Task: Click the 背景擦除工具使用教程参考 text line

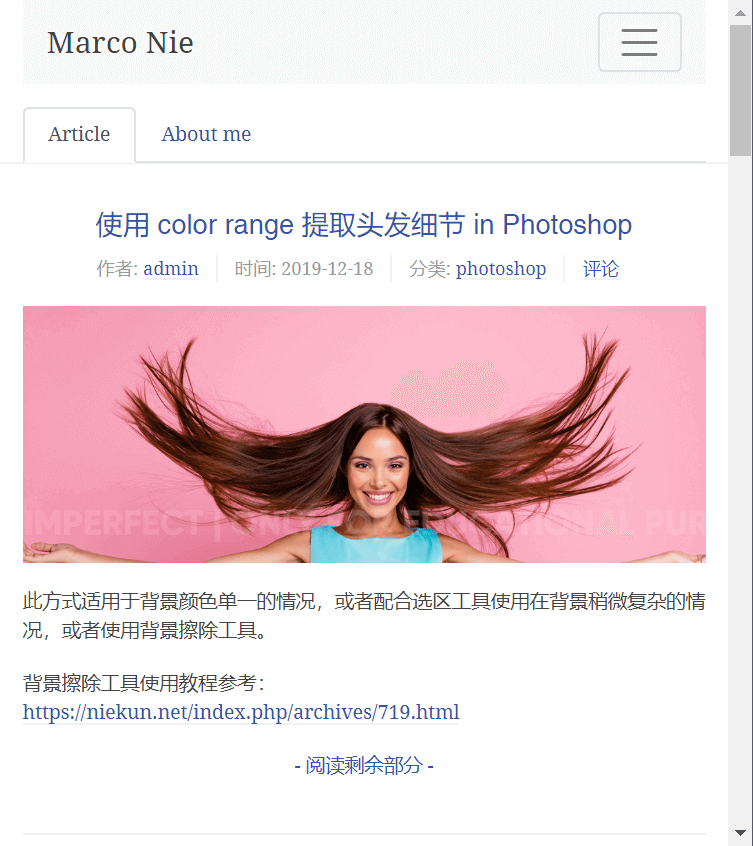Action: (x=143, y=683)
